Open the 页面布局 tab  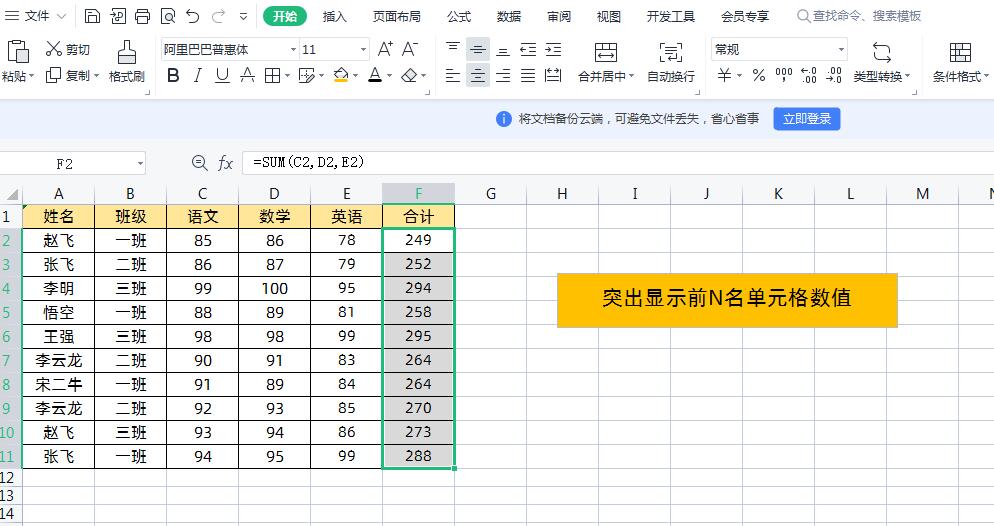pyautogui.click(x=397, y=16)
